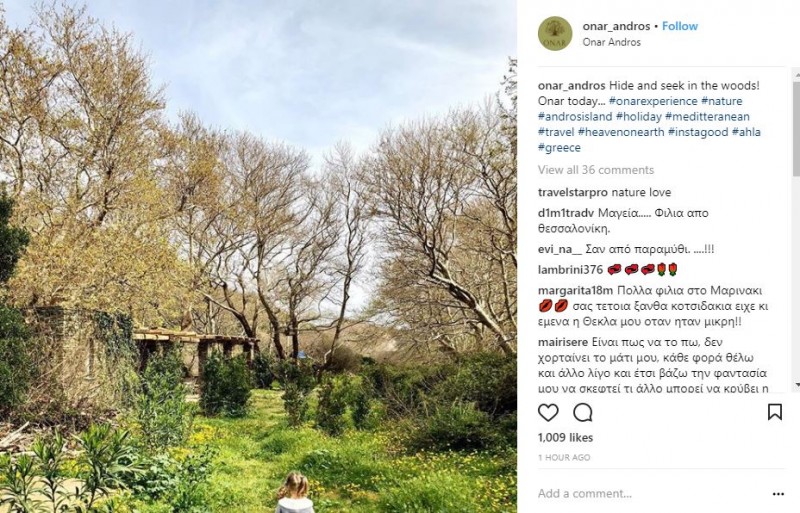Follow the onar_andros account

[x=680, y=26]
